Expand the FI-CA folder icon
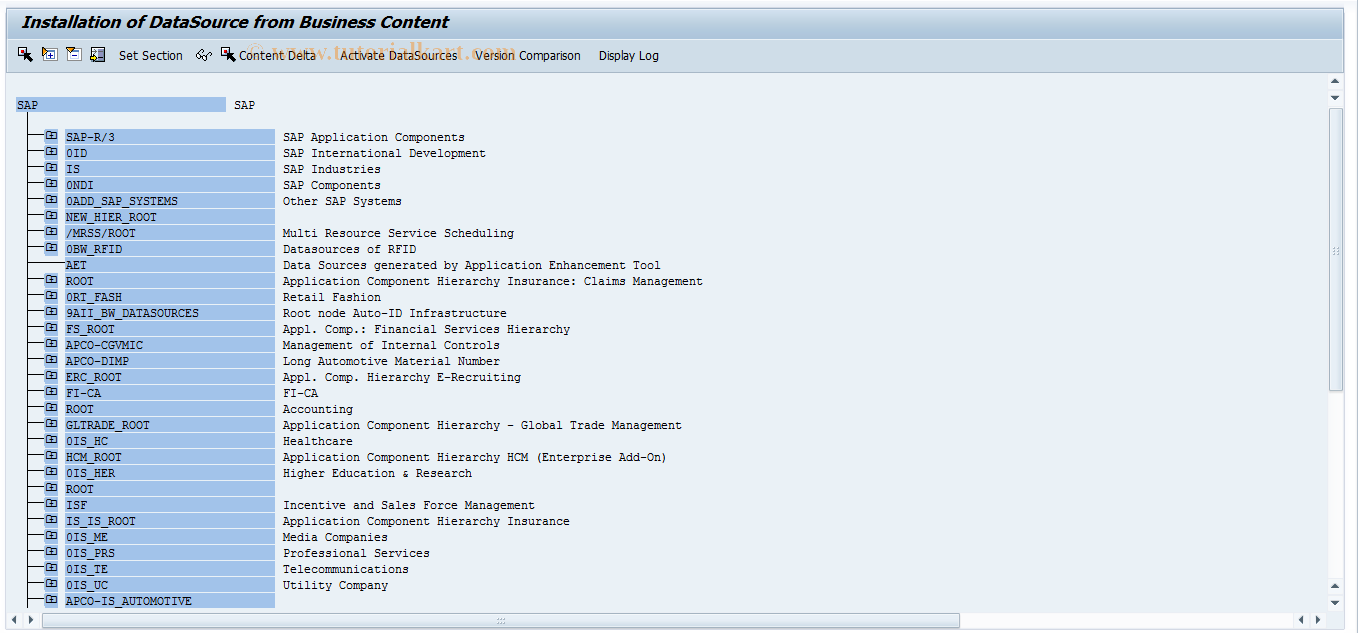 click(51, 392)
